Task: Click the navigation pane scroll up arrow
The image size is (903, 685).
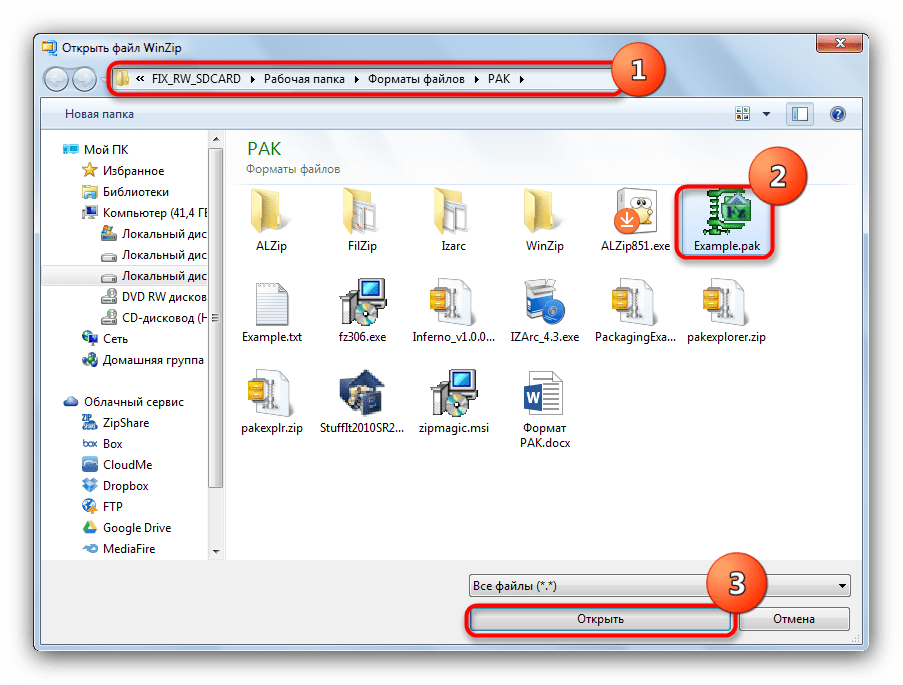Action: click(216, 139)
